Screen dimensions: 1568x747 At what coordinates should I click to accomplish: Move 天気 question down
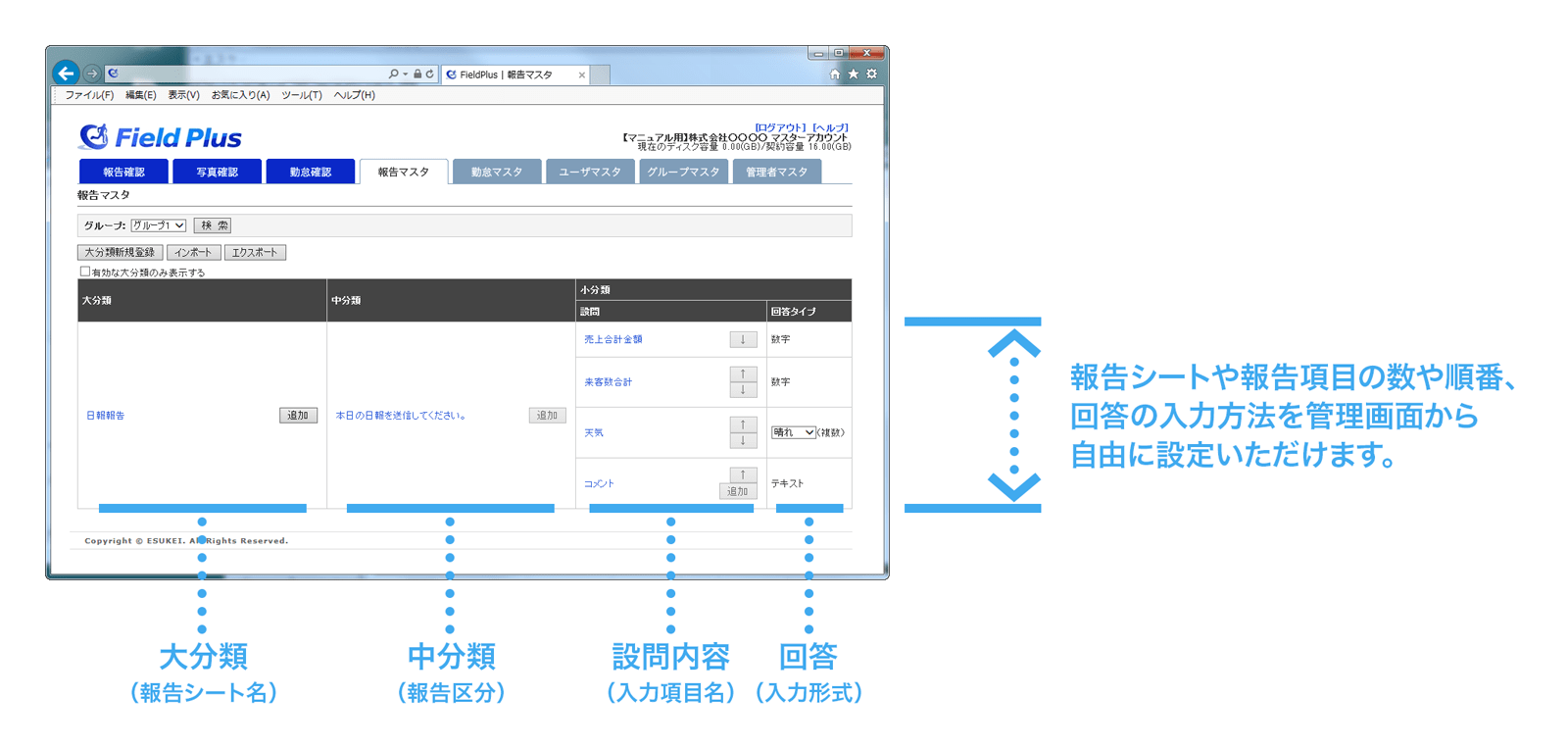(743, 440)
